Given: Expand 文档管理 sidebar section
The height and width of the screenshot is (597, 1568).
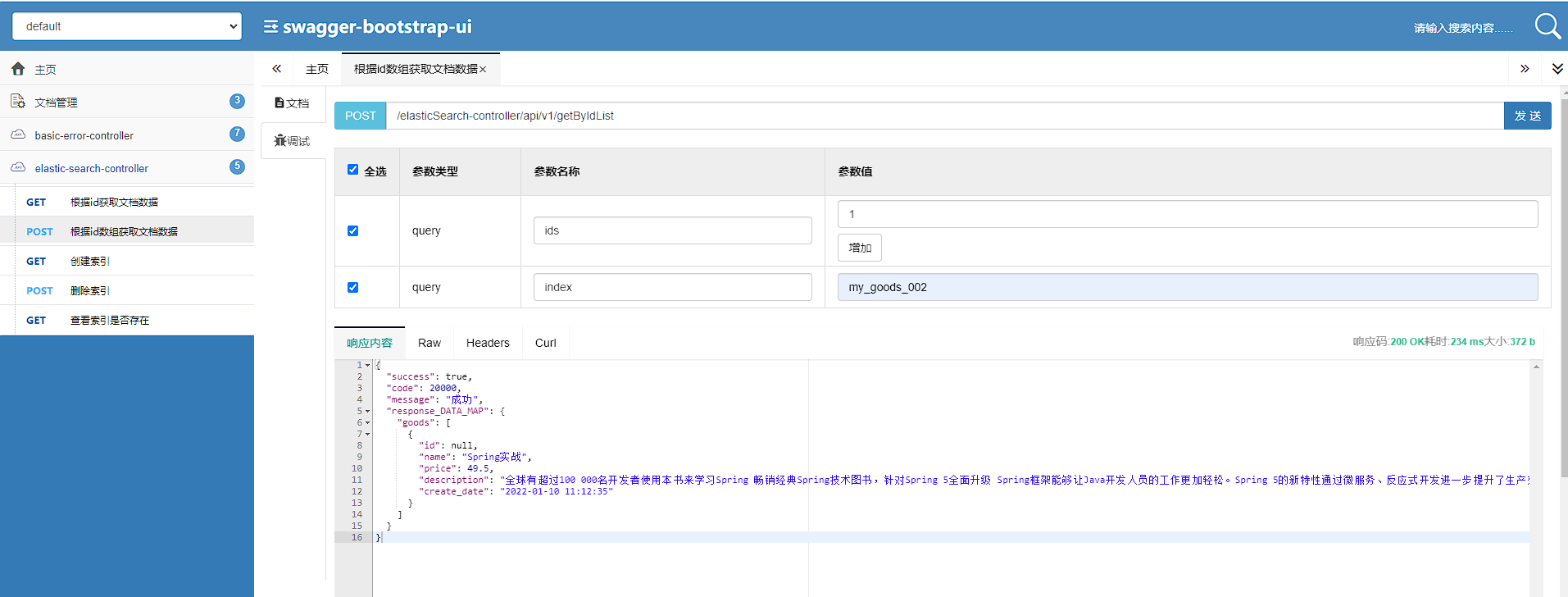Looking at the screenshot, I should coord(127,102).
